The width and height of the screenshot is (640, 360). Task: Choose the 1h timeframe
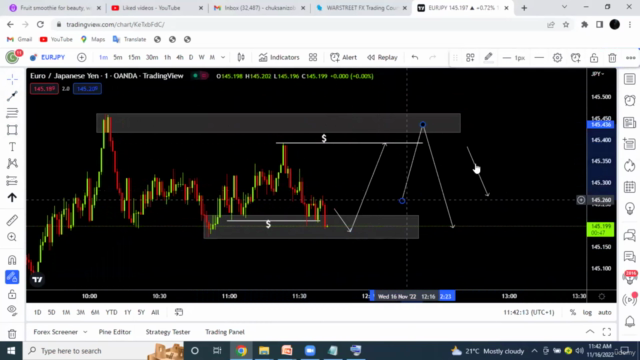pos(167,58)
